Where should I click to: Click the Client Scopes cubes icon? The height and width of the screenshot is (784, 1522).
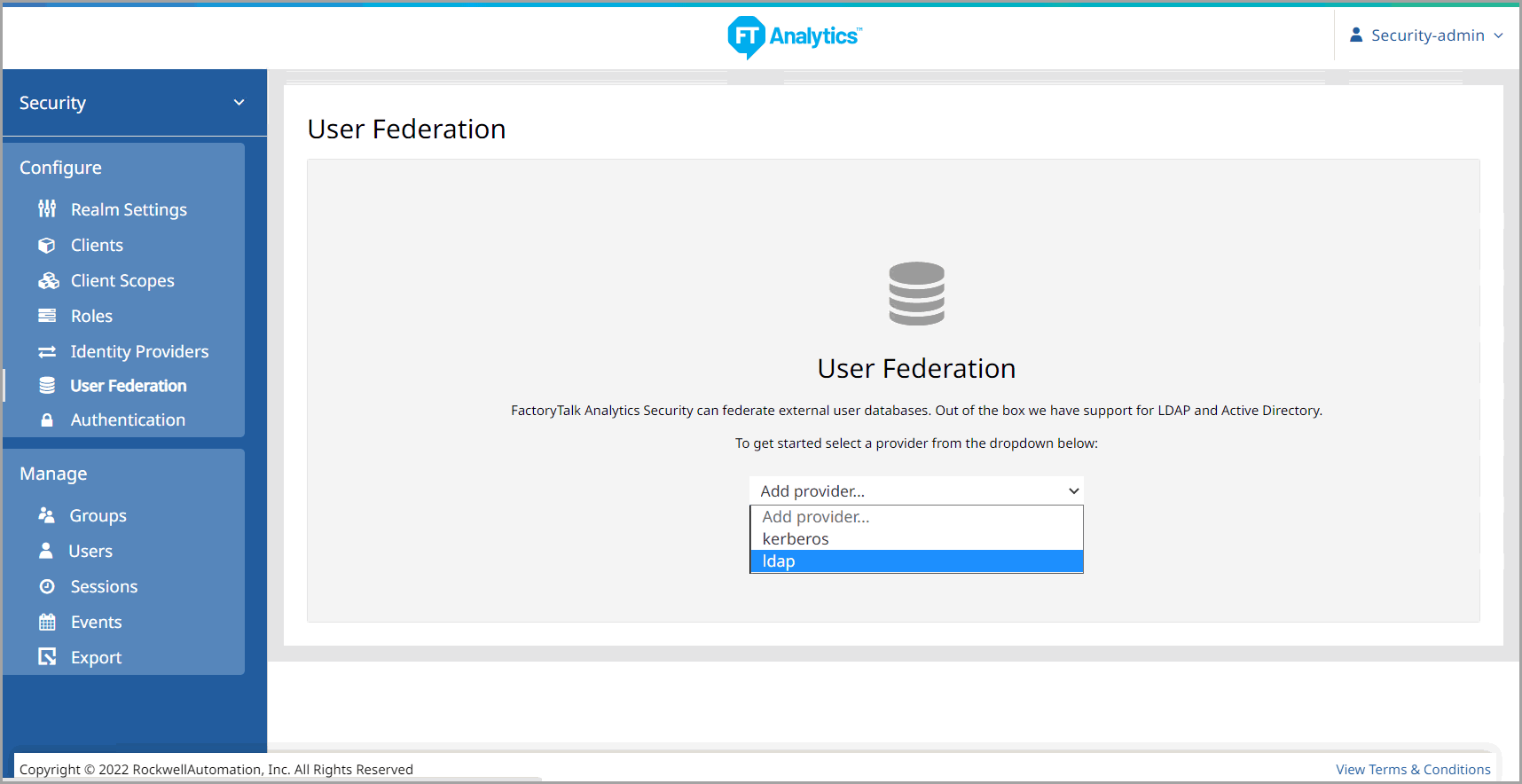coord(48,281)
